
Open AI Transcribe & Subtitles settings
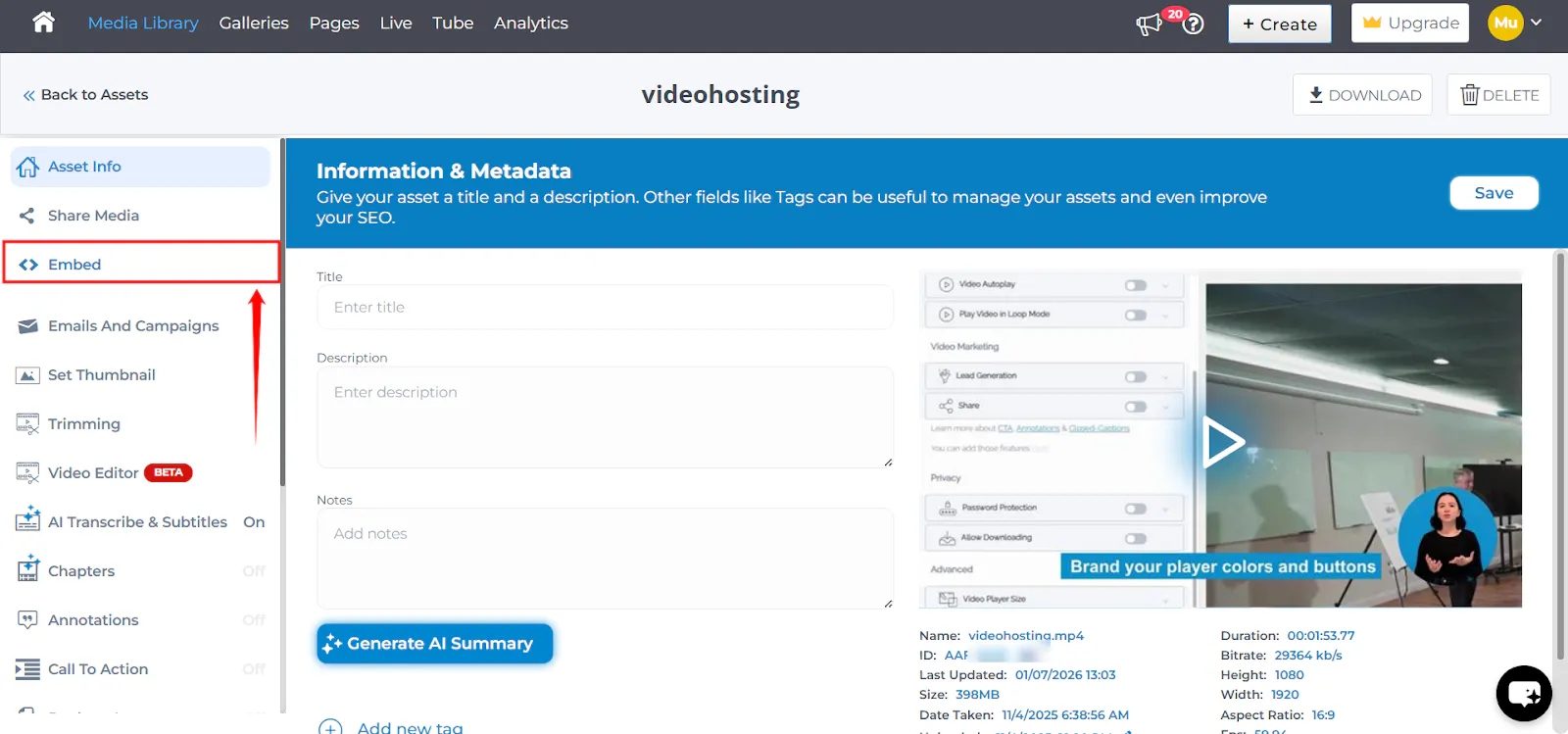click(x=137, y=522)
